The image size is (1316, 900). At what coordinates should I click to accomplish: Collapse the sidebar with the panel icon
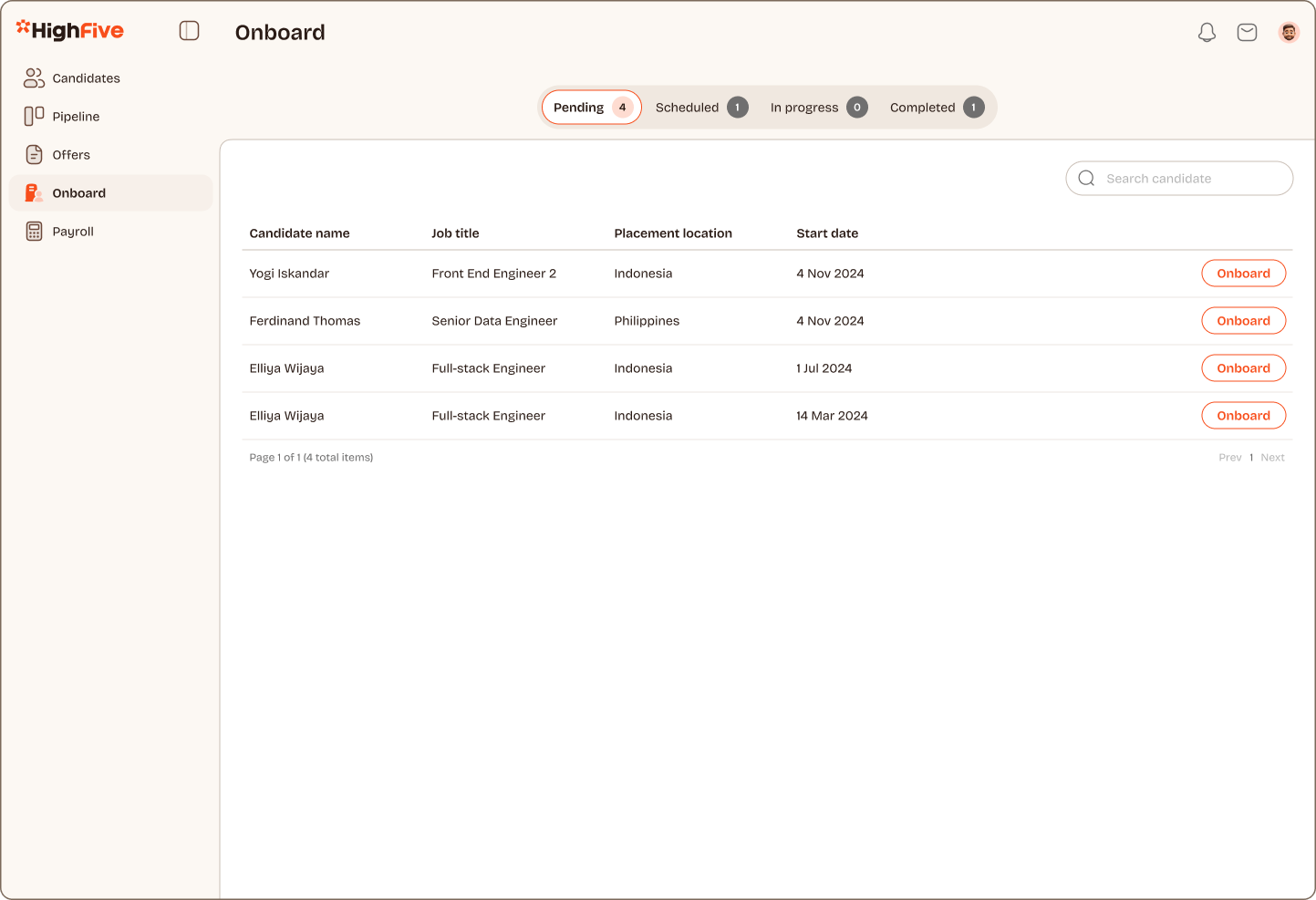point(189,31)
